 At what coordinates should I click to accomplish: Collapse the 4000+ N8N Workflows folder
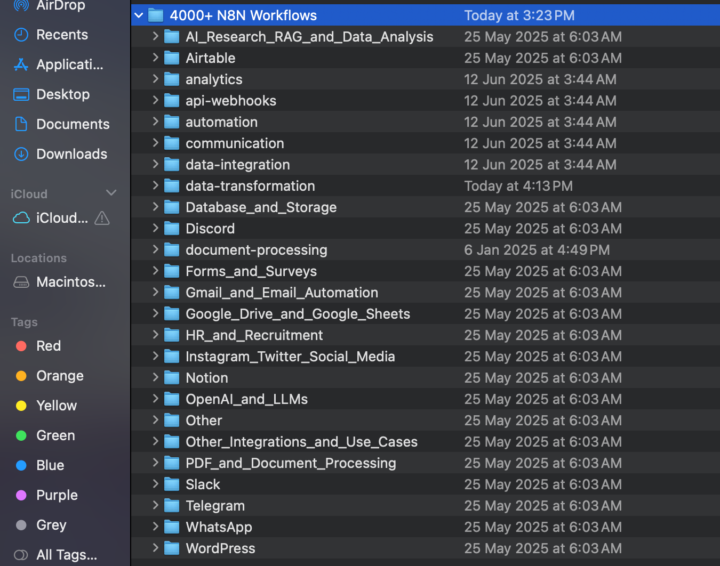click(139, 16)
